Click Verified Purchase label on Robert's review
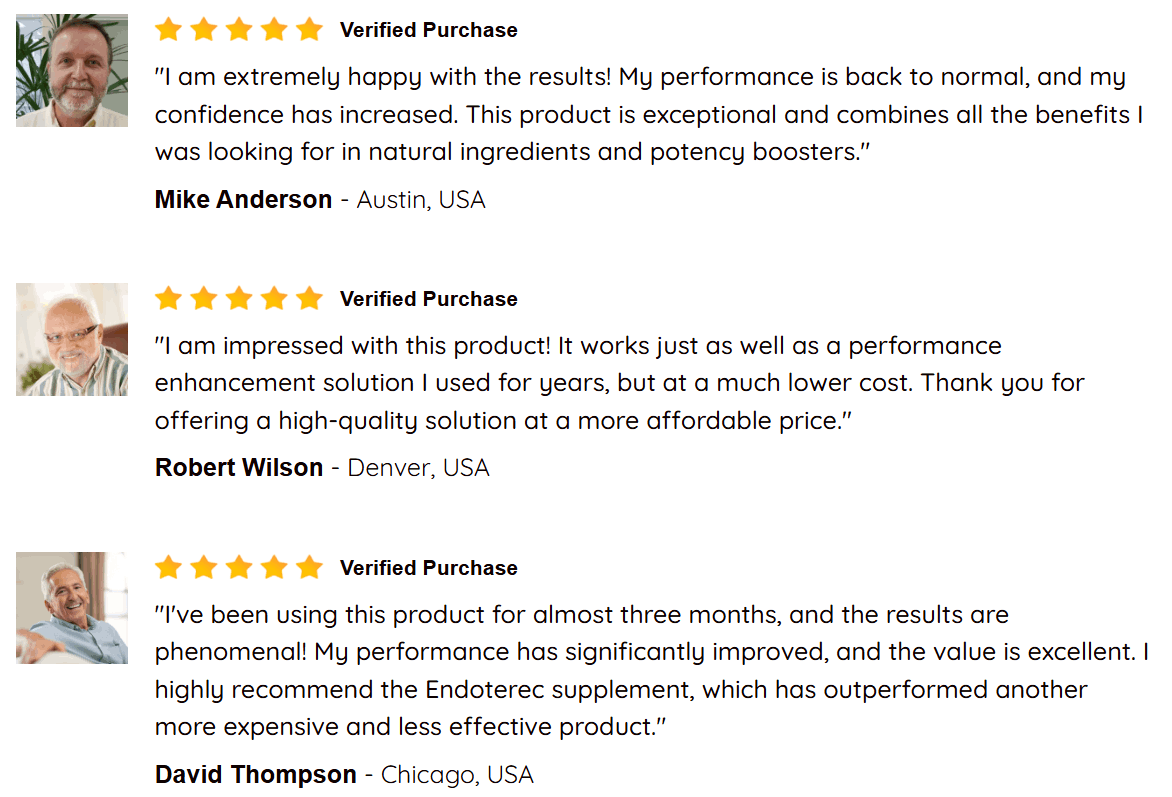This screenshot has width=1172, height=797. 428,299
